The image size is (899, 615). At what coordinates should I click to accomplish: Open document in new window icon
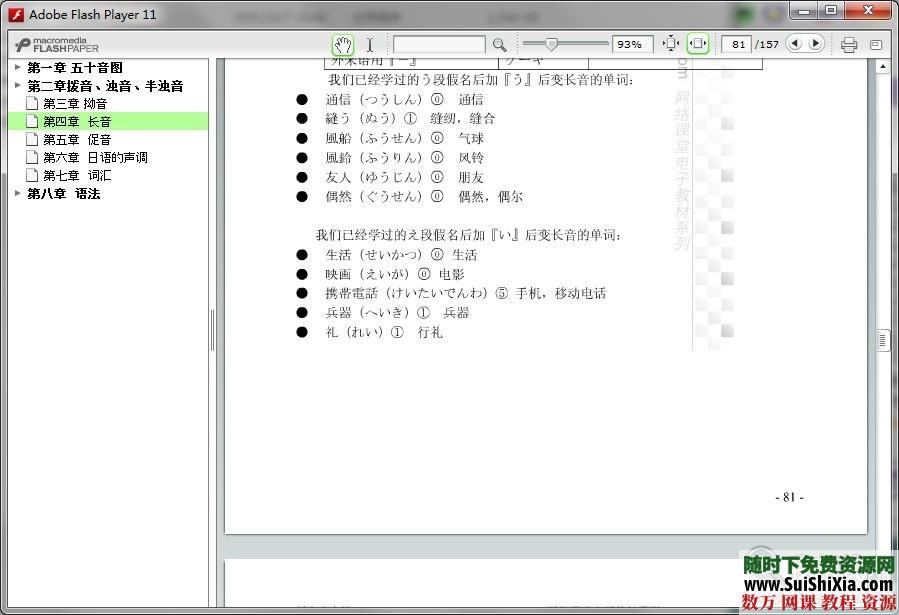(x=876, y=44)
